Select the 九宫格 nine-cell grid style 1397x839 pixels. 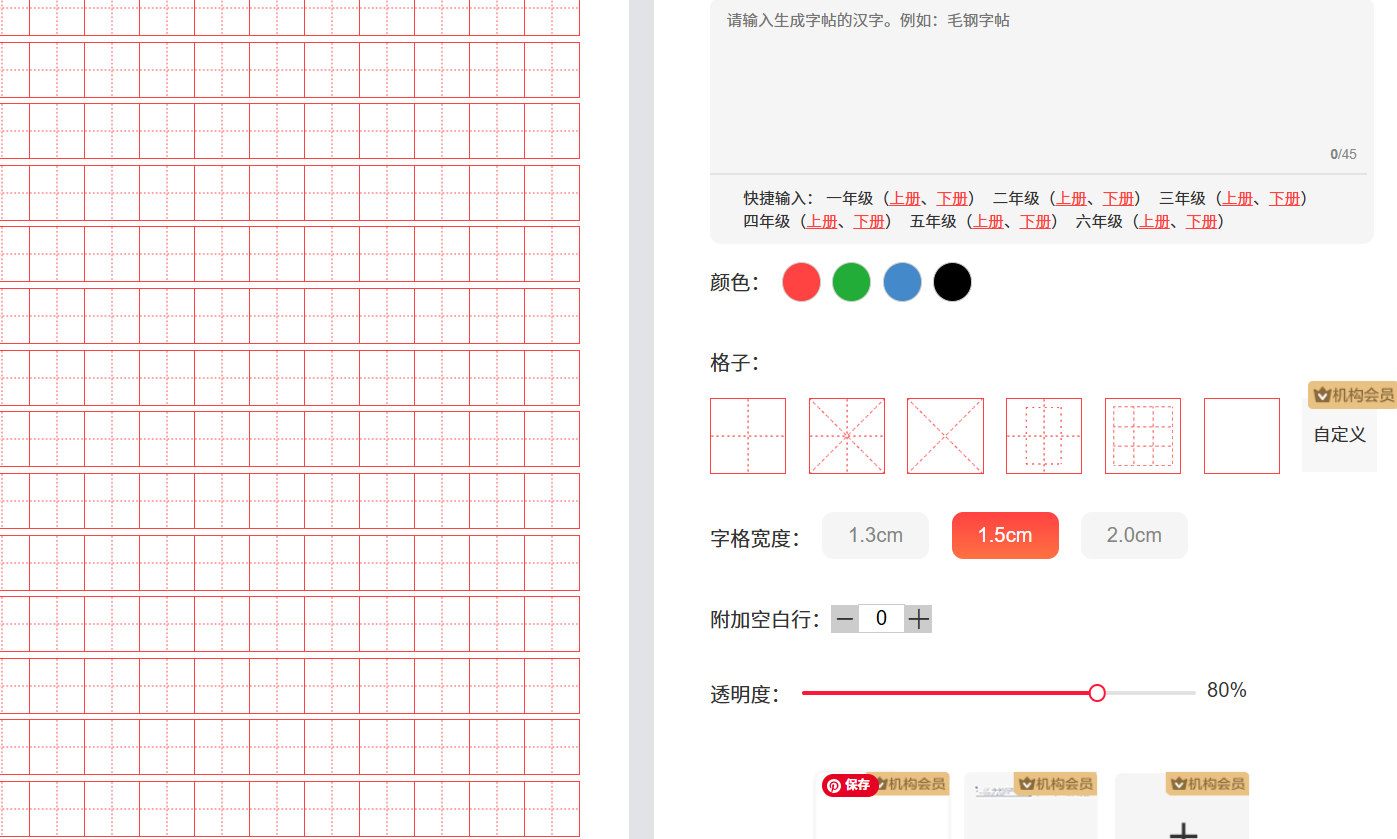coord(1143,436)
